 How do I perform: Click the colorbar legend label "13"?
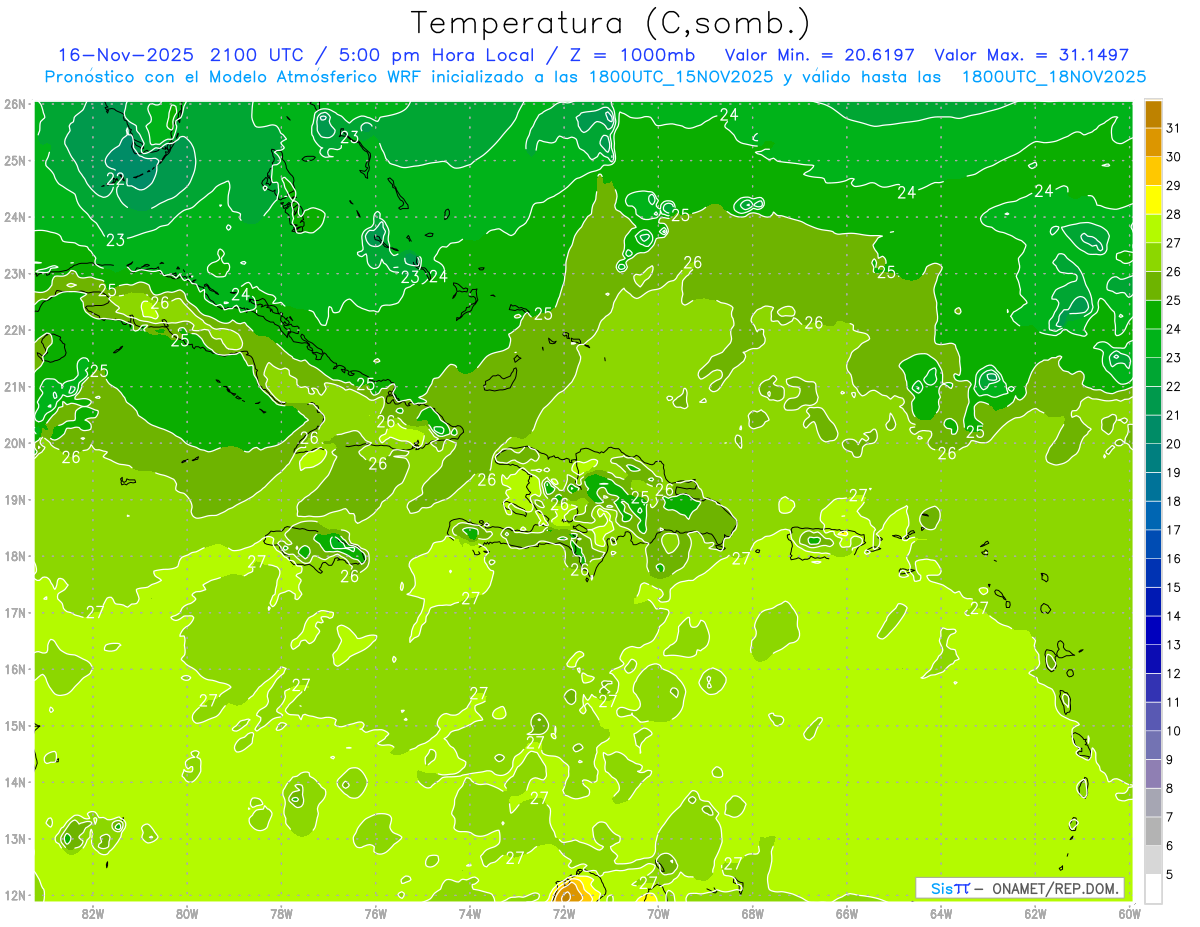[1174, 645]
